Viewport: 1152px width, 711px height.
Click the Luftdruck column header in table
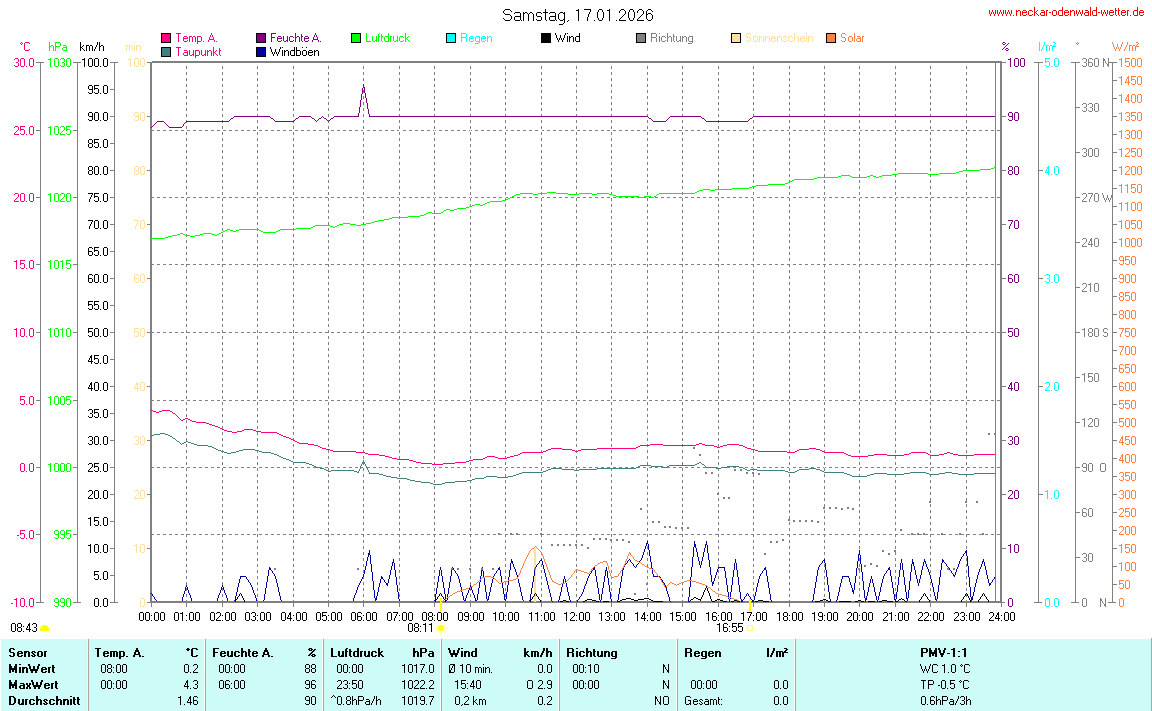coord(357,653)
